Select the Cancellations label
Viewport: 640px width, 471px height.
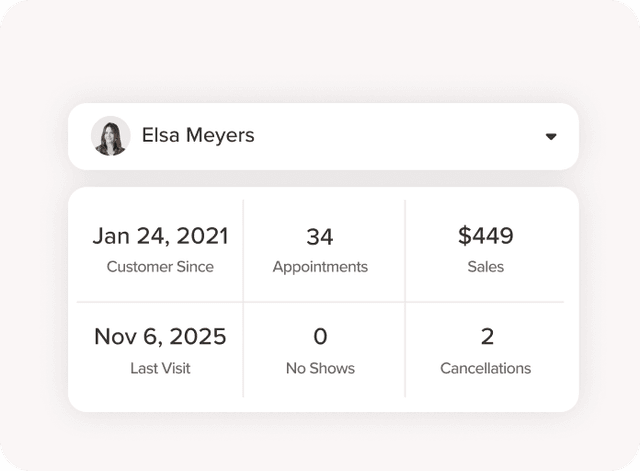coord(486,368)
